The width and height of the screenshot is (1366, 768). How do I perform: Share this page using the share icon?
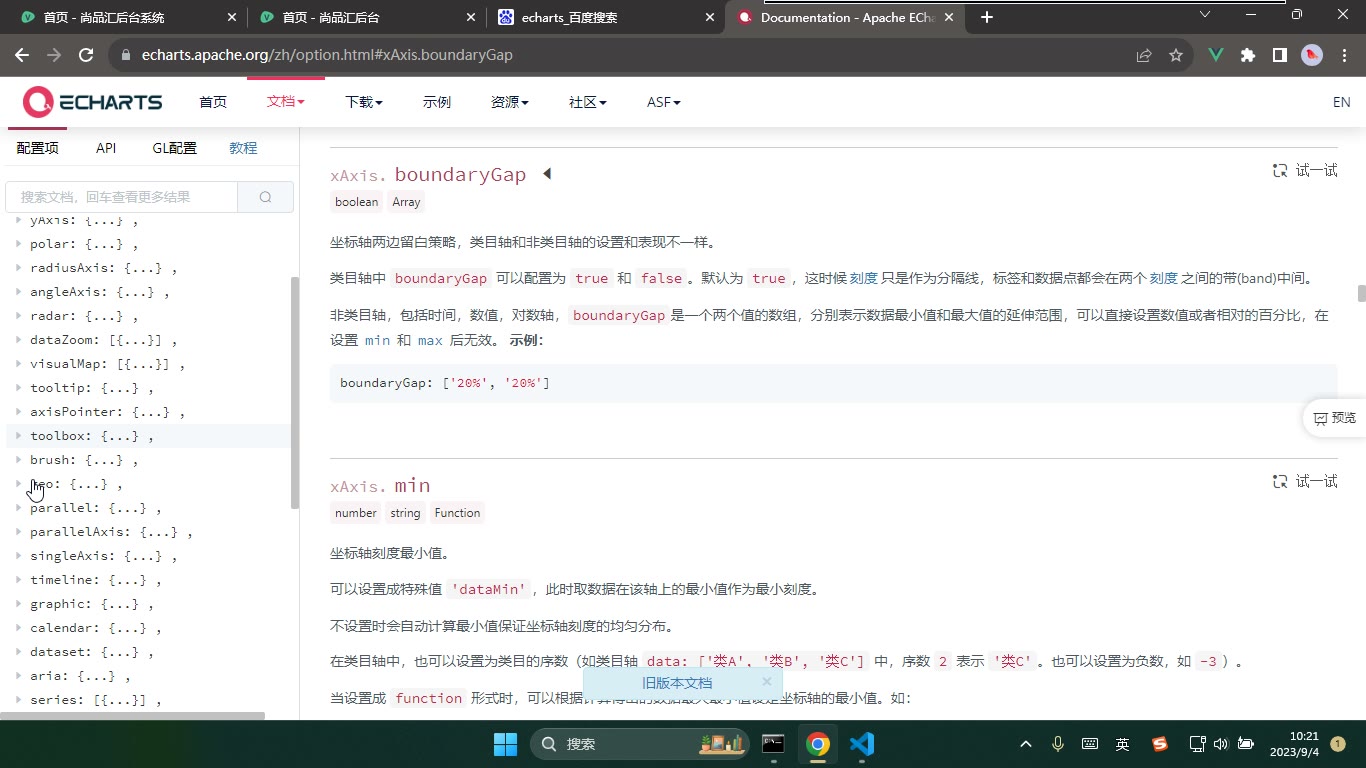coord(1144,55)
